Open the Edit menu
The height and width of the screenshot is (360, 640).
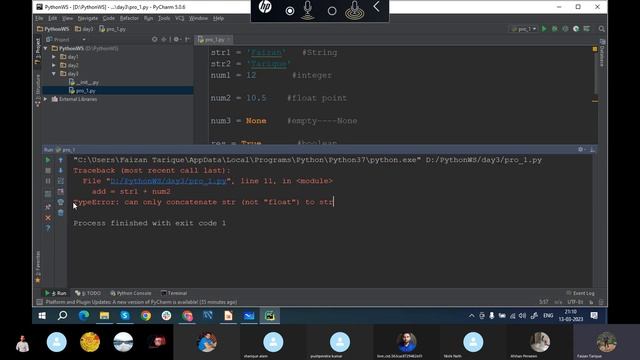click(53, 18)
